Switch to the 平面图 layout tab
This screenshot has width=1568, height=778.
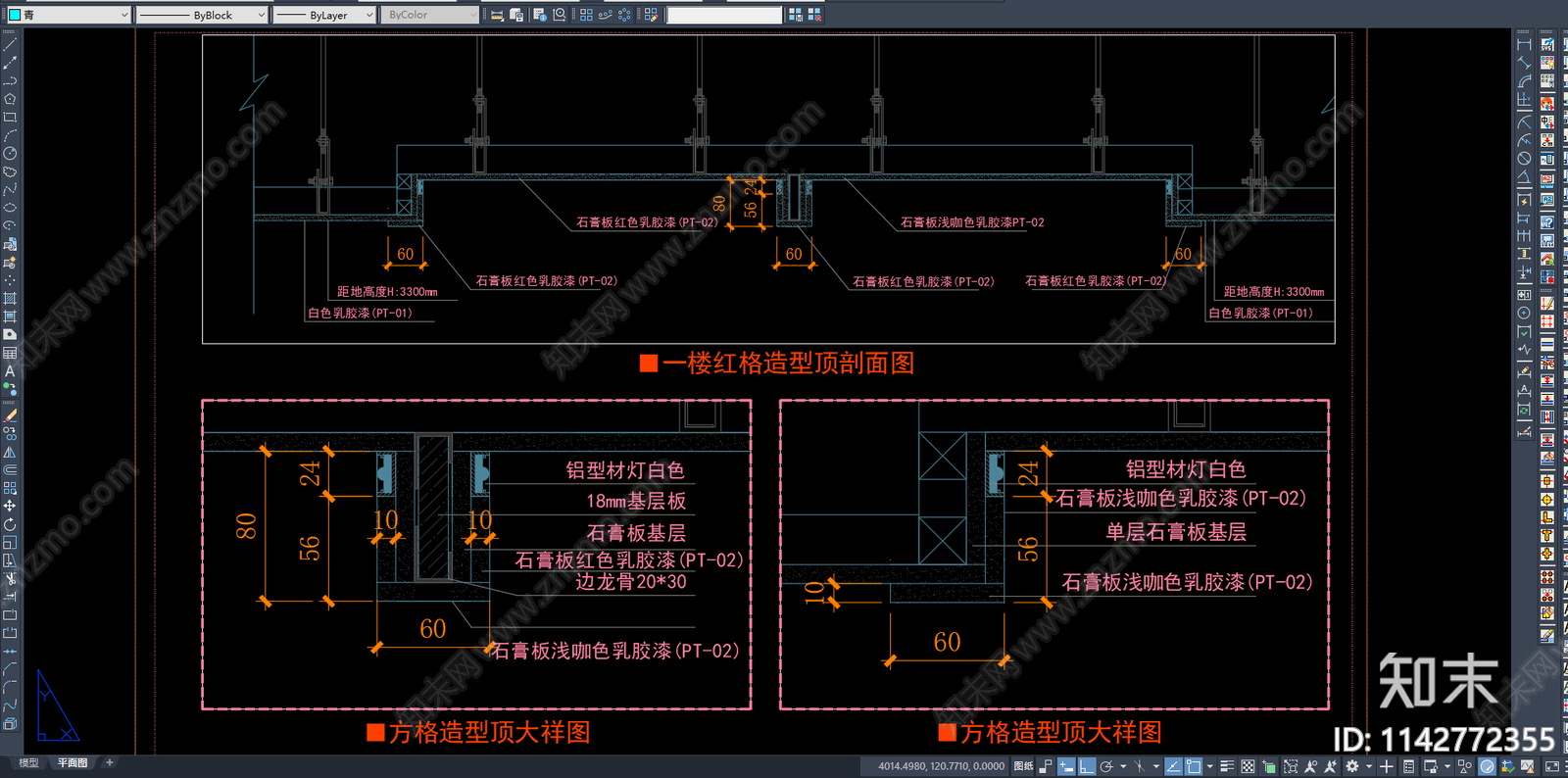pyautogui.click(x=72, y=762)
